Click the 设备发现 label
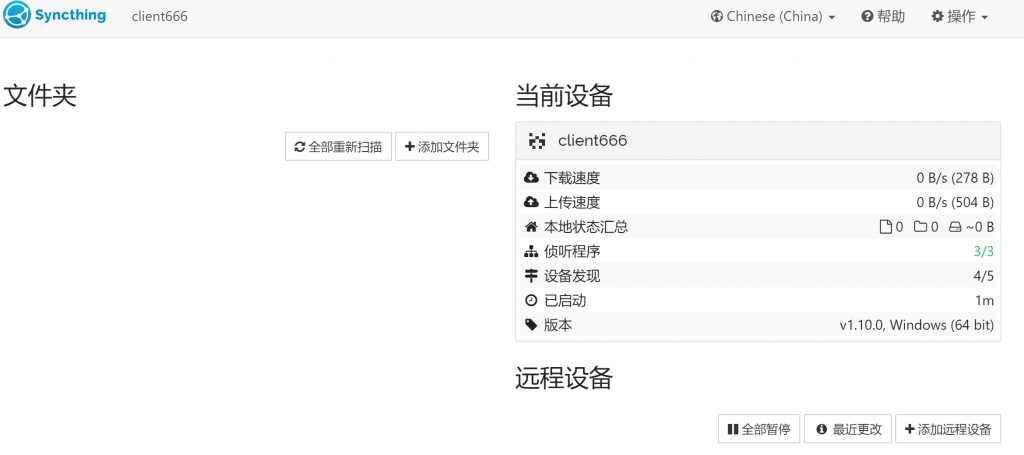Viewport: 1024px width, 455px height. pyautogui.click(x=572, y=276)
